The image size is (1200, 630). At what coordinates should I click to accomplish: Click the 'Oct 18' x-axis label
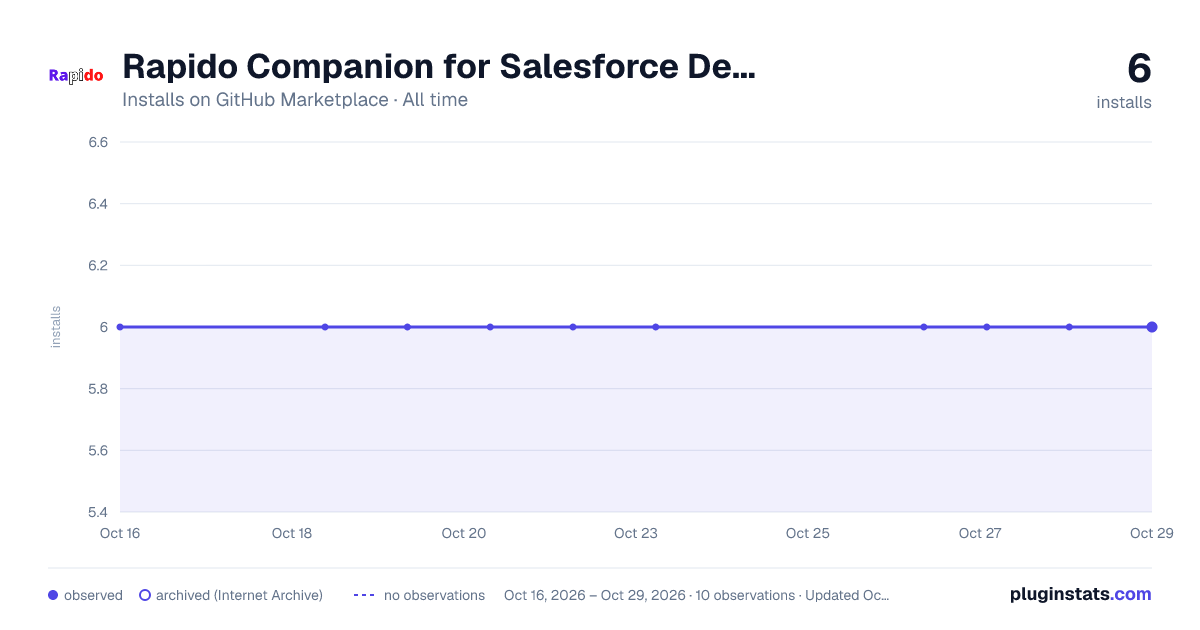(292, 533)
